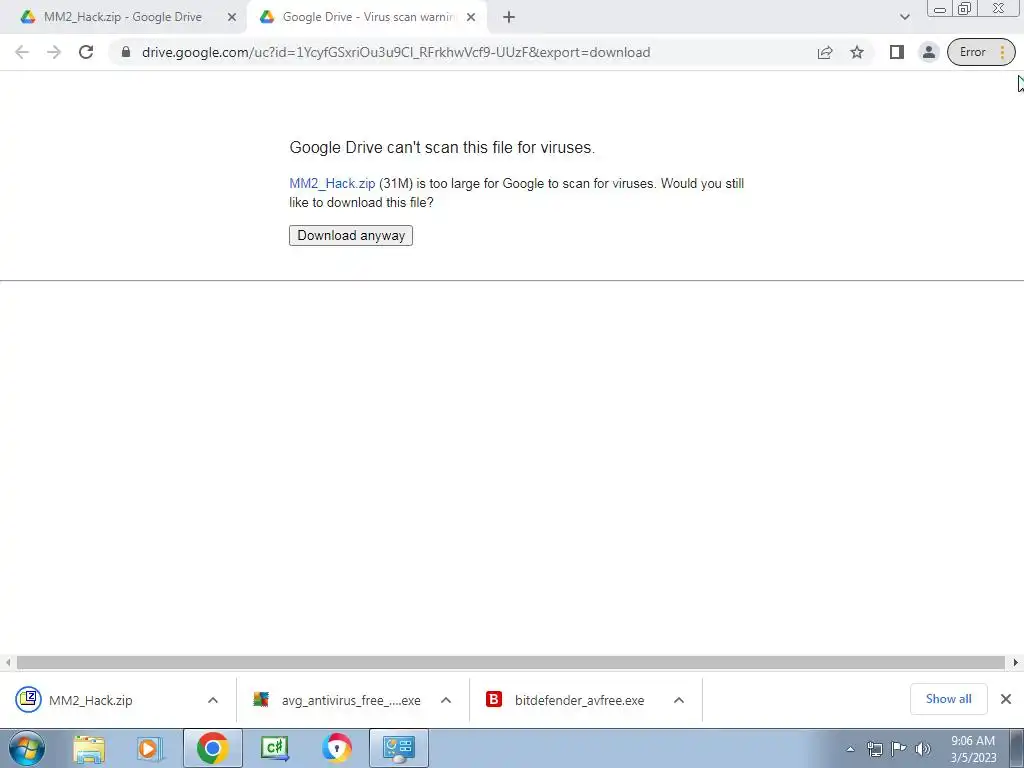The image size is (1024, 768).
Task: Minimize the Chrome window
Action: [940, 9]
